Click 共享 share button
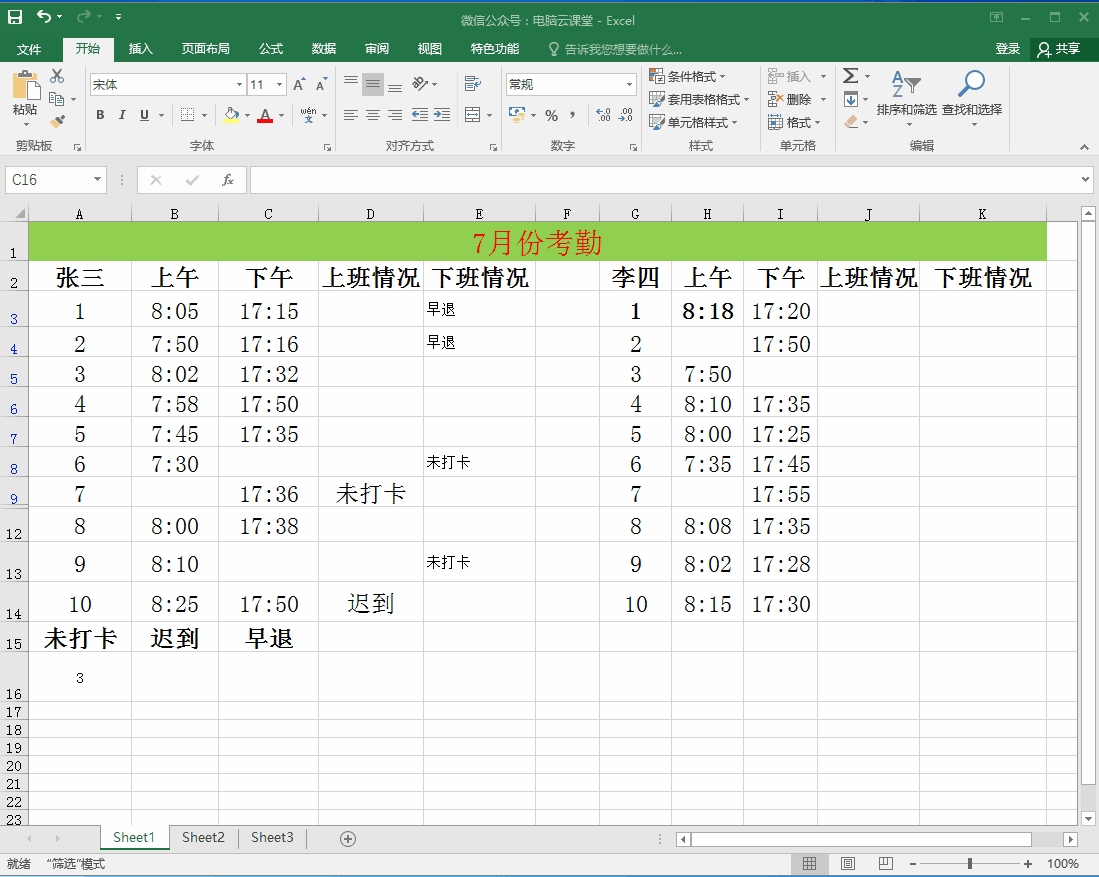The width and height of the screenshot is (1099, 877). pos(1059,49)
